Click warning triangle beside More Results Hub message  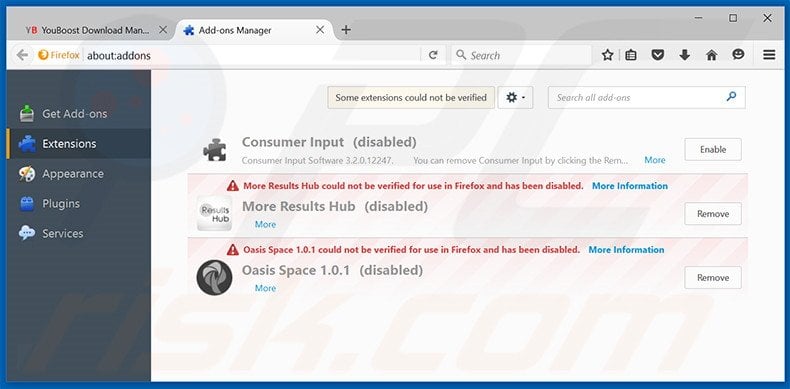point(233,186)
